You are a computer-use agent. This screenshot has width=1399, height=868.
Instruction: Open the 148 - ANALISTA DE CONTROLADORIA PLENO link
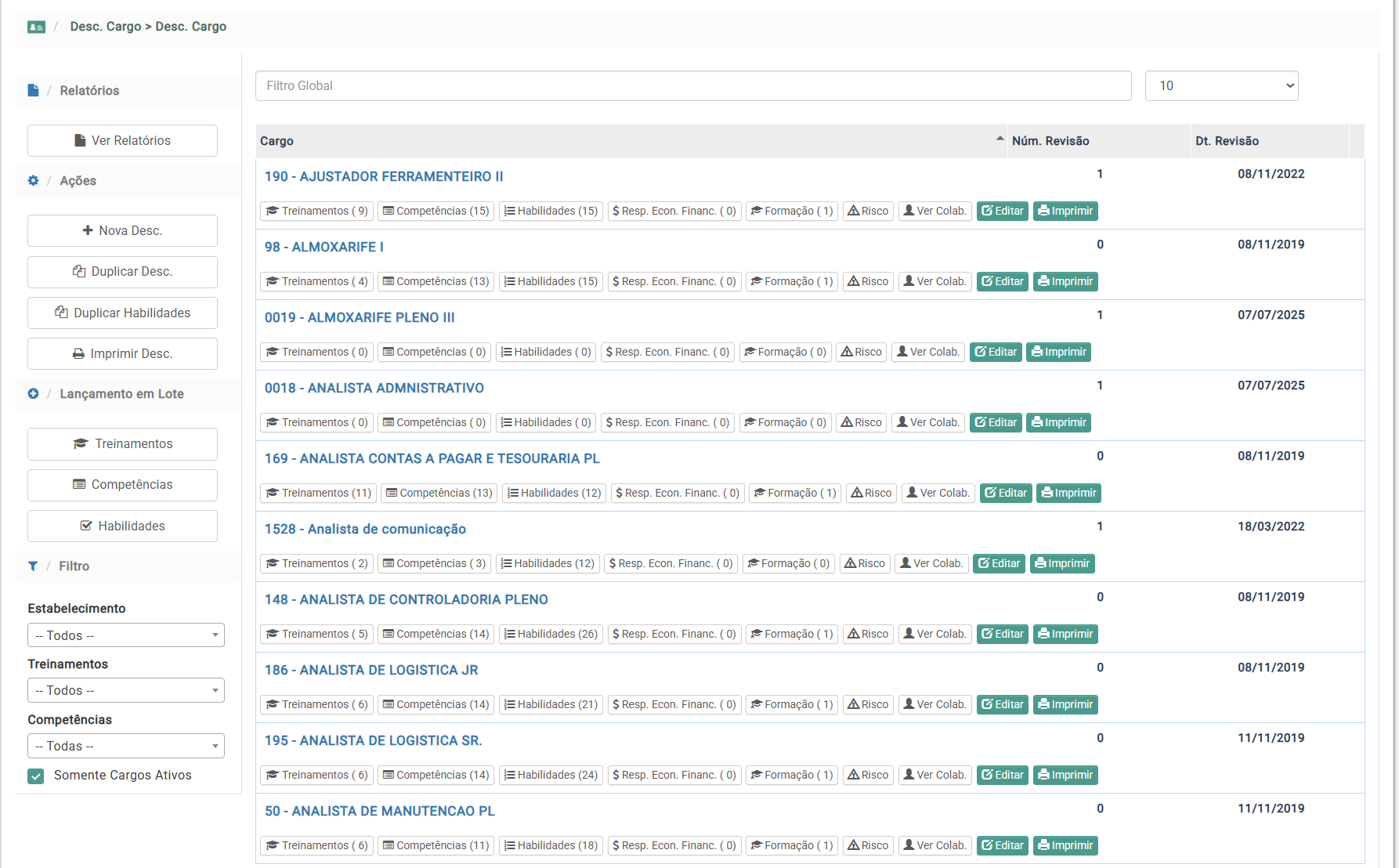coord(406,600)
